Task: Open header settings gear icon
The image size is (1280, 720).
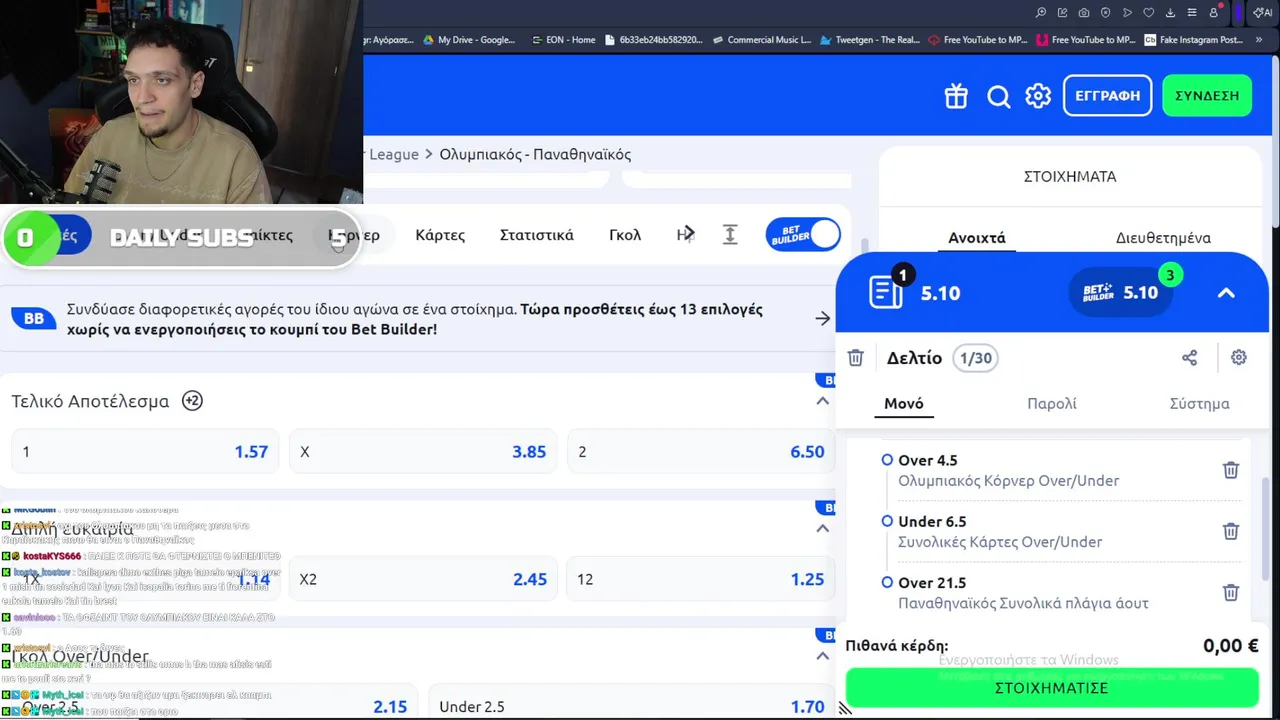Action: 1038,96
